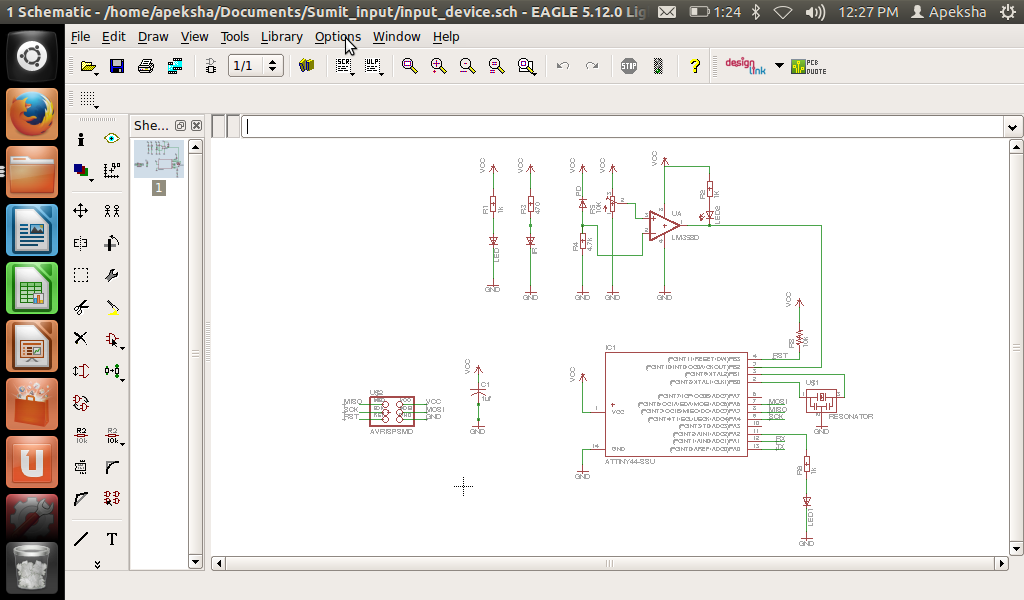Click the Zoom in magnifier
The image size is (1024, 600).
438,66
